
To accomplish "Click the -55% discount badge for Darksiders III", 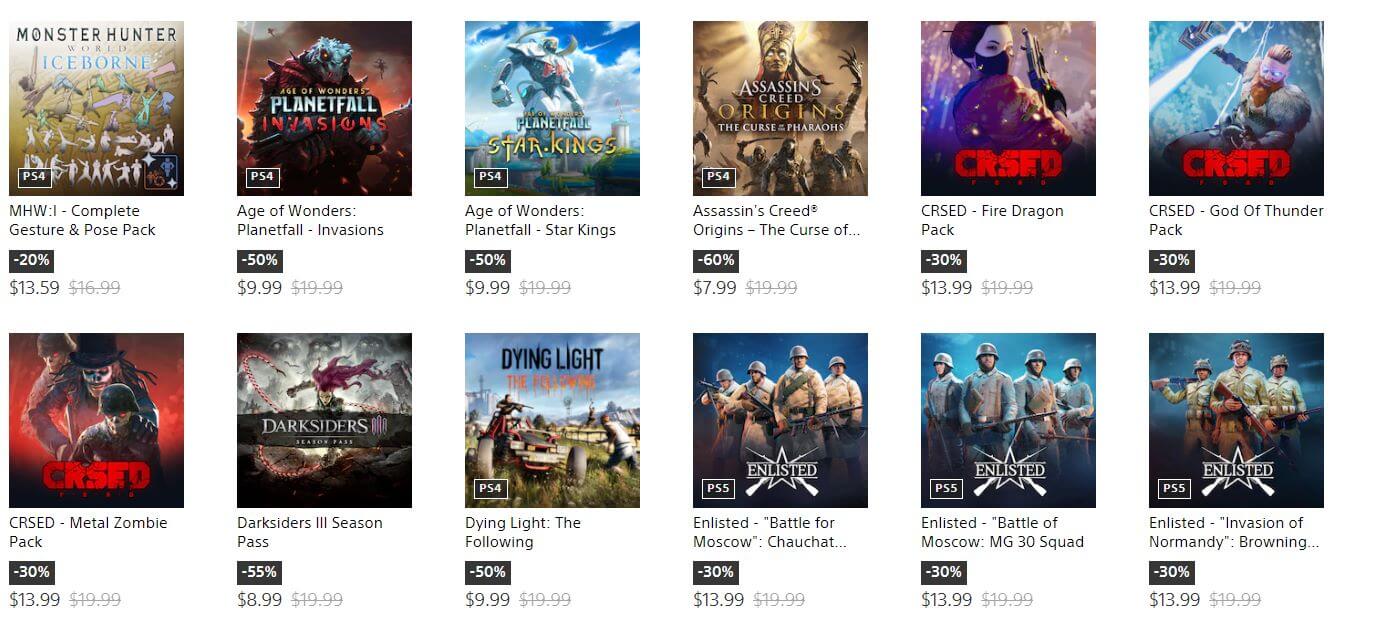I will [260, 572].
